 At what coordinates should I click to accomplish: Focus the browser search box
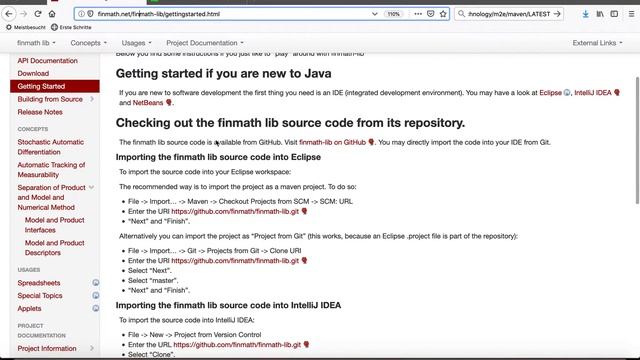509,14
